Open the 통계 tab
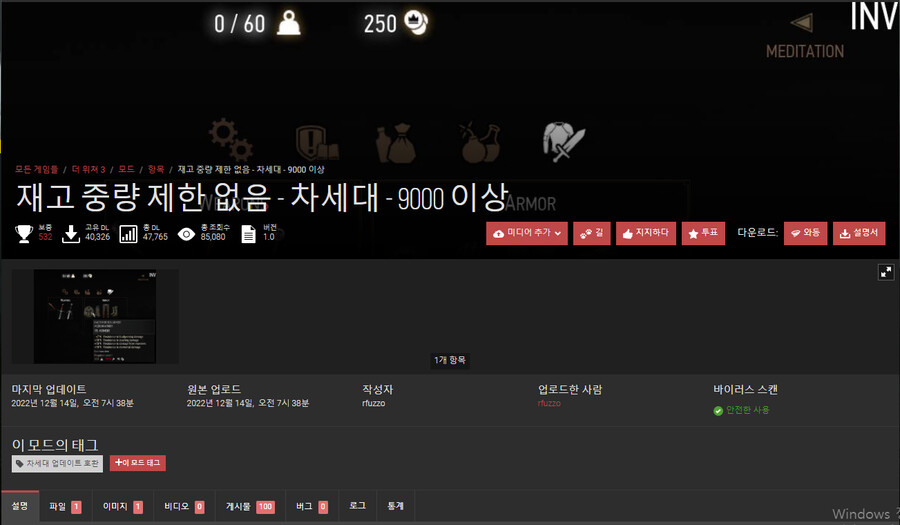Viewport: 900px width, 525px height. 395,506
